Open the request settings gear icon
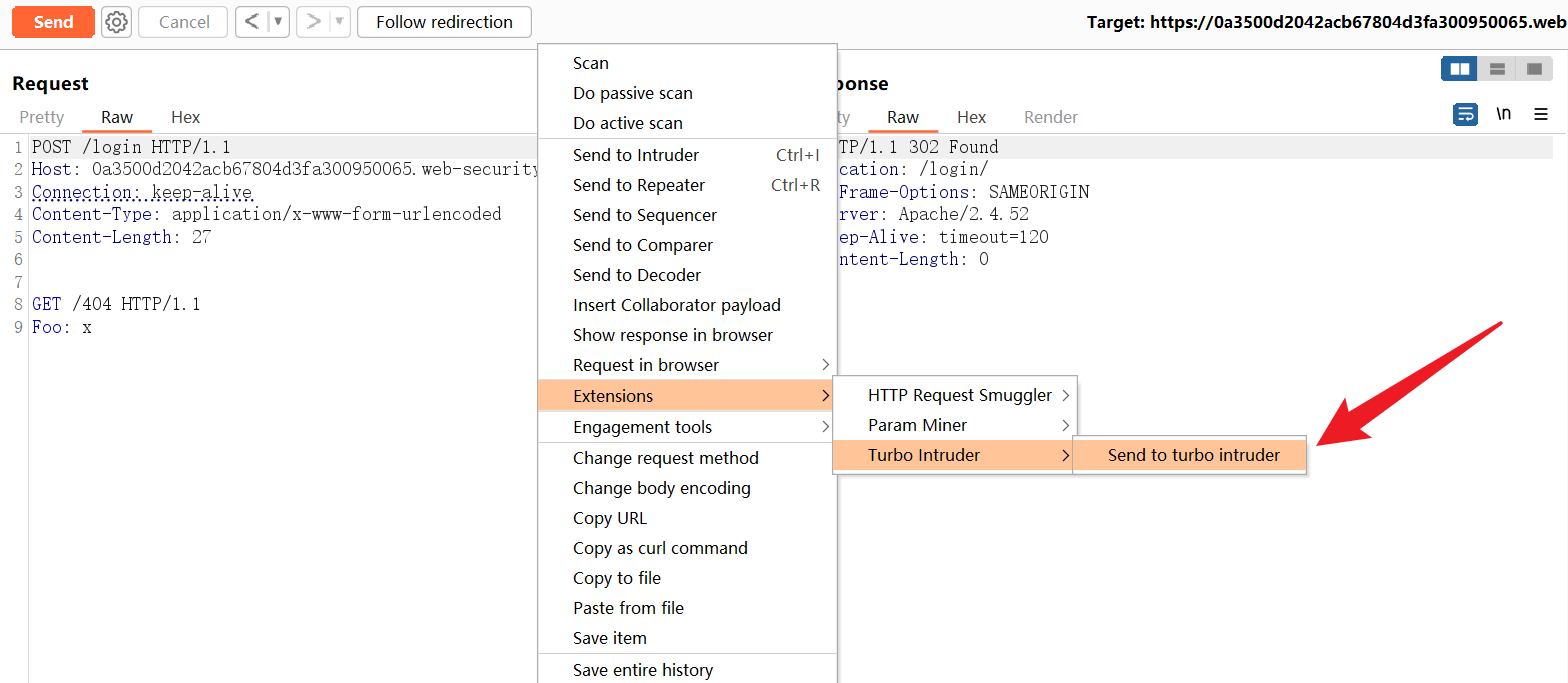 coord(117,22)
